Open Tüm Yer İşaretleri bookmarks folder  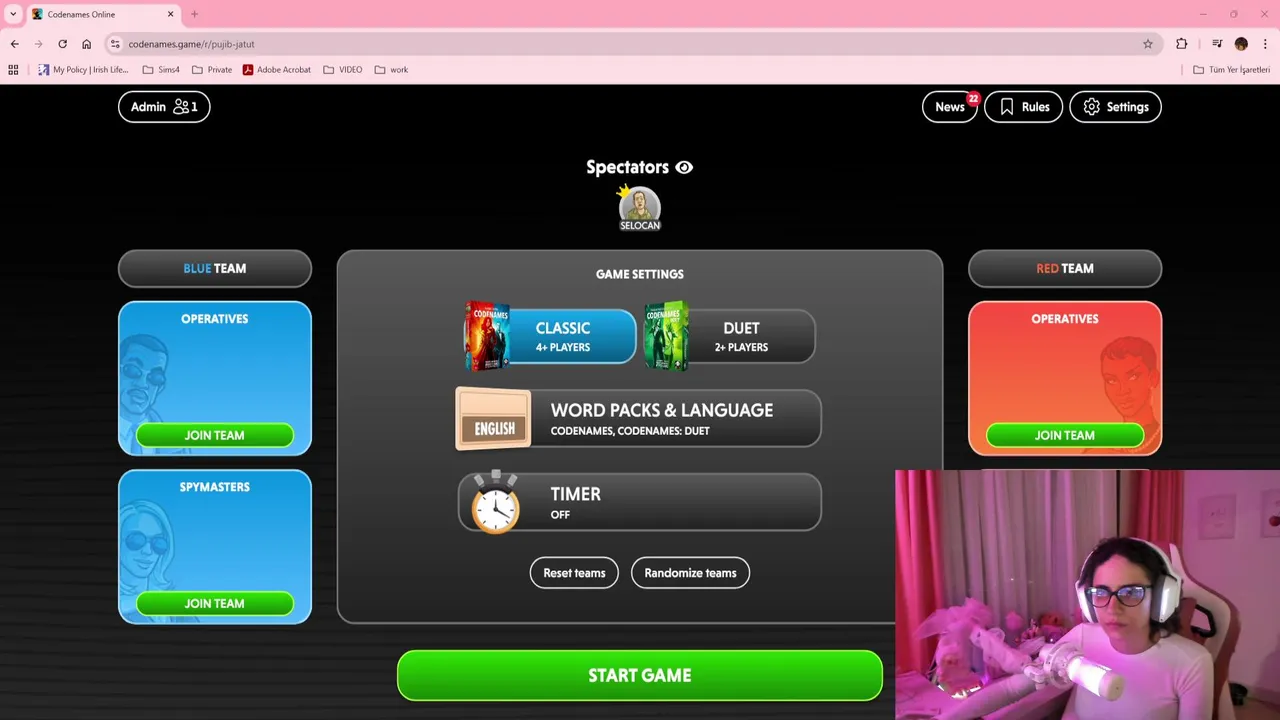(1232, 70)
